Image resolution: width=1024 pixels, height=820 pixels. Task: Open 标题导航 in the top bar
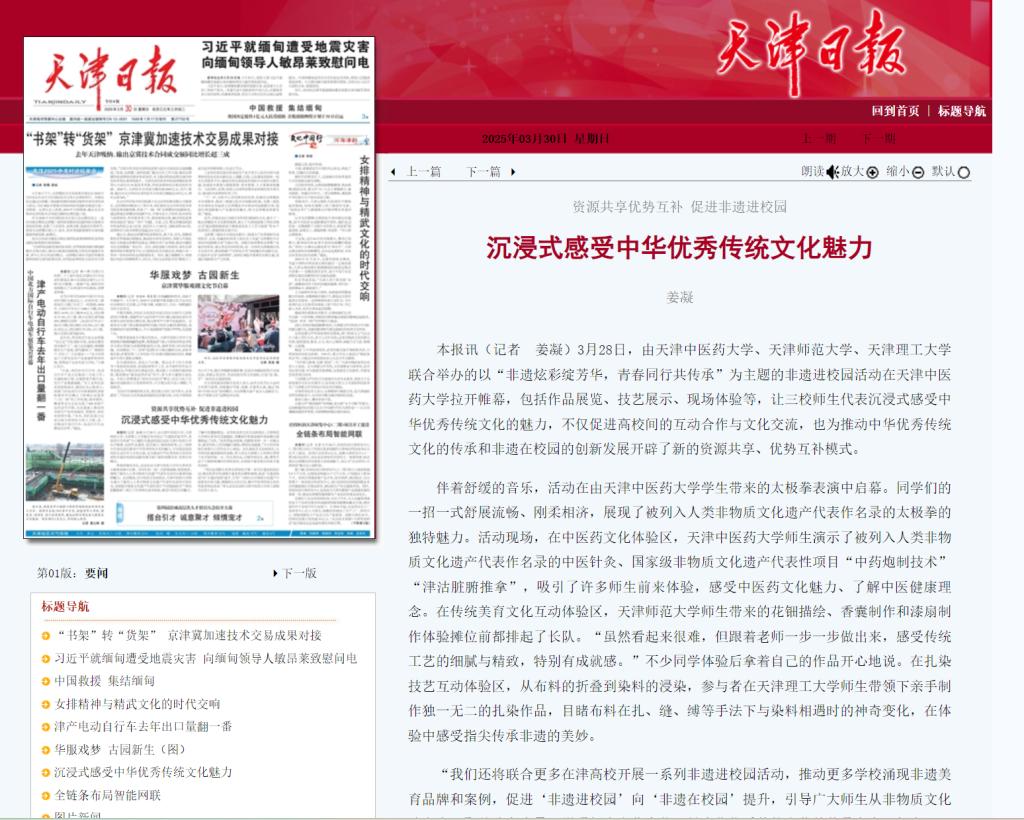tap(961, 111)
